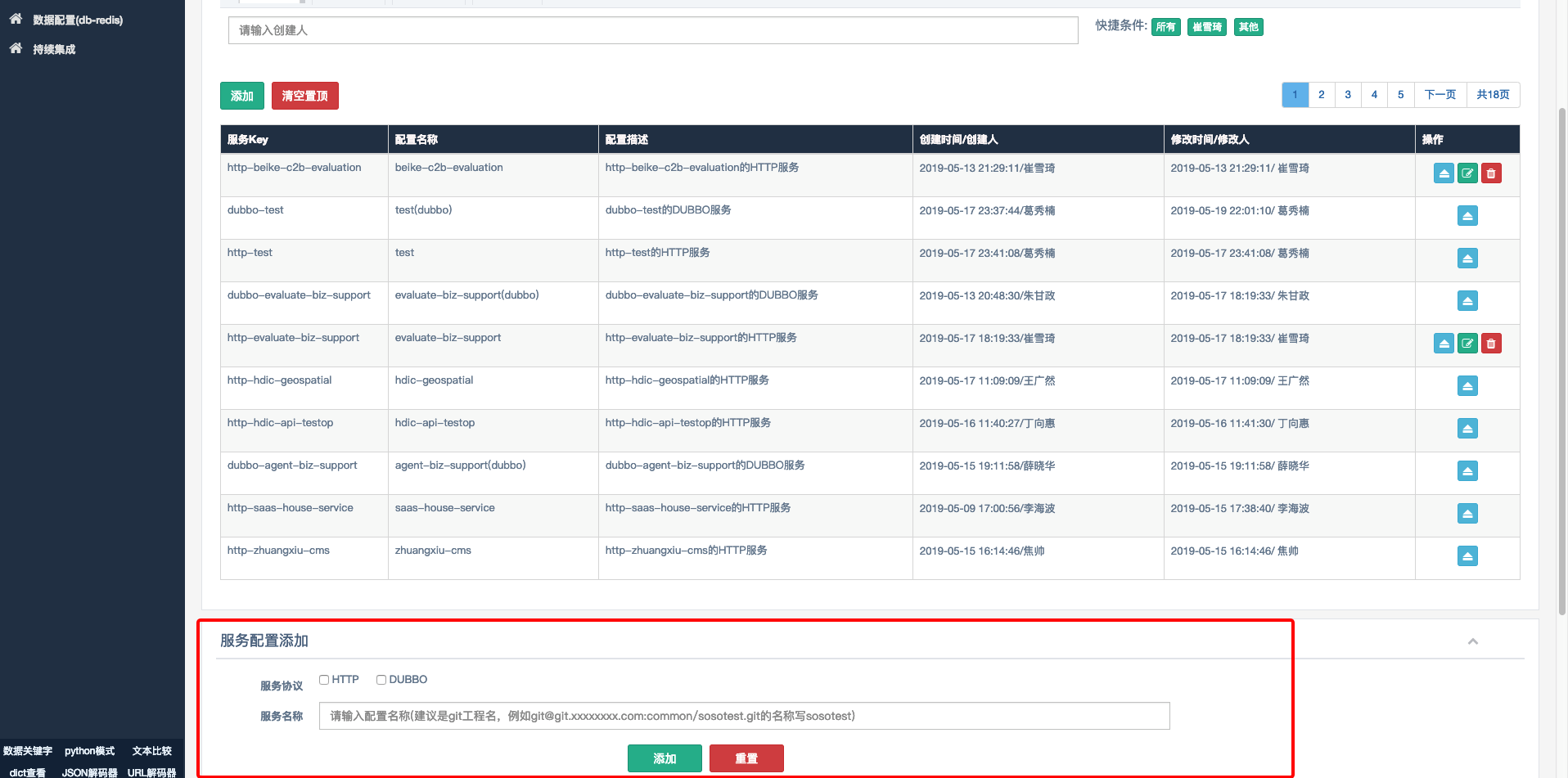Open 数据配置(db-redis) sidebar menu
Image resolution: width=1568 pixels, height=778 pixels.
tap(78, 20)
